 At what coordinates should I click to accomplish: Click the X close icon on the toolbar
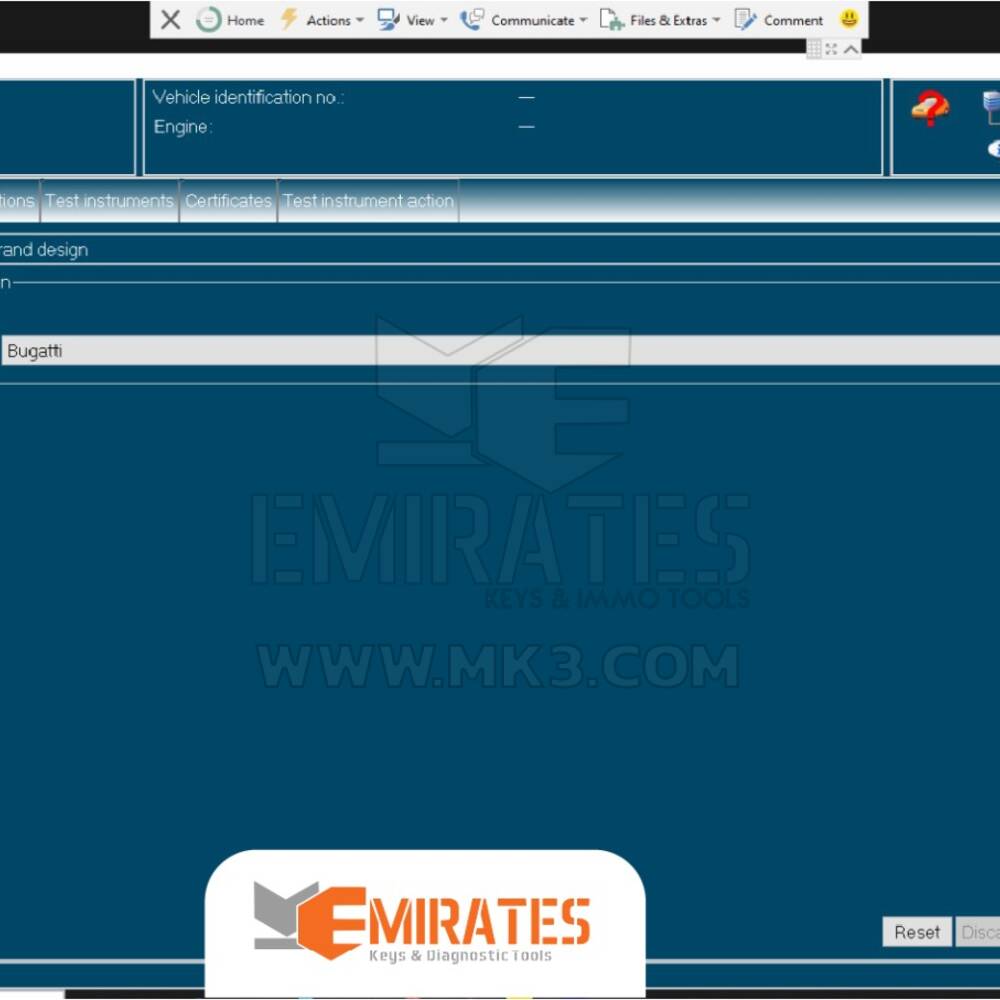[x=170, y=18]
